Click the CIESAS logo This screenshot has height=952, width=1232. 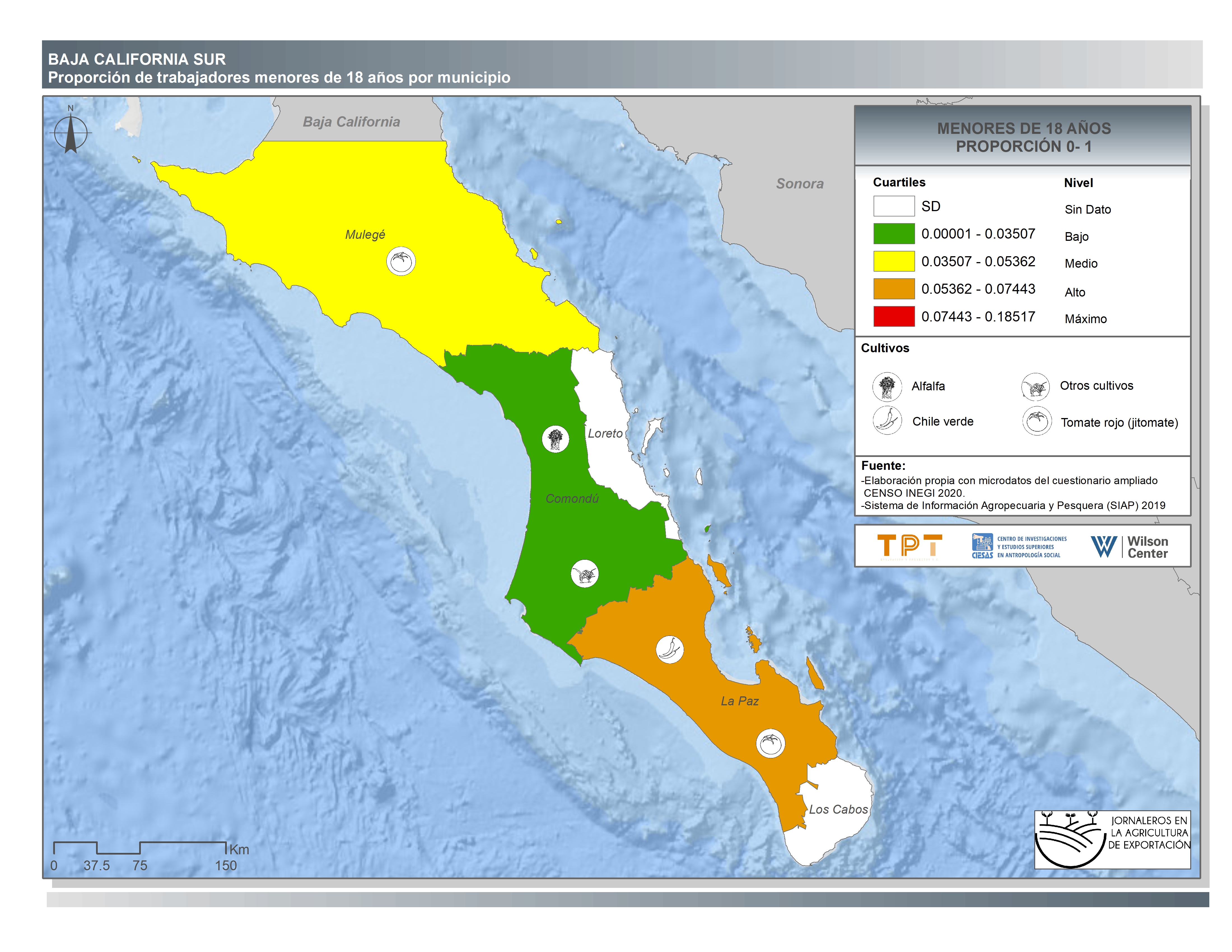pos(1019,547)
